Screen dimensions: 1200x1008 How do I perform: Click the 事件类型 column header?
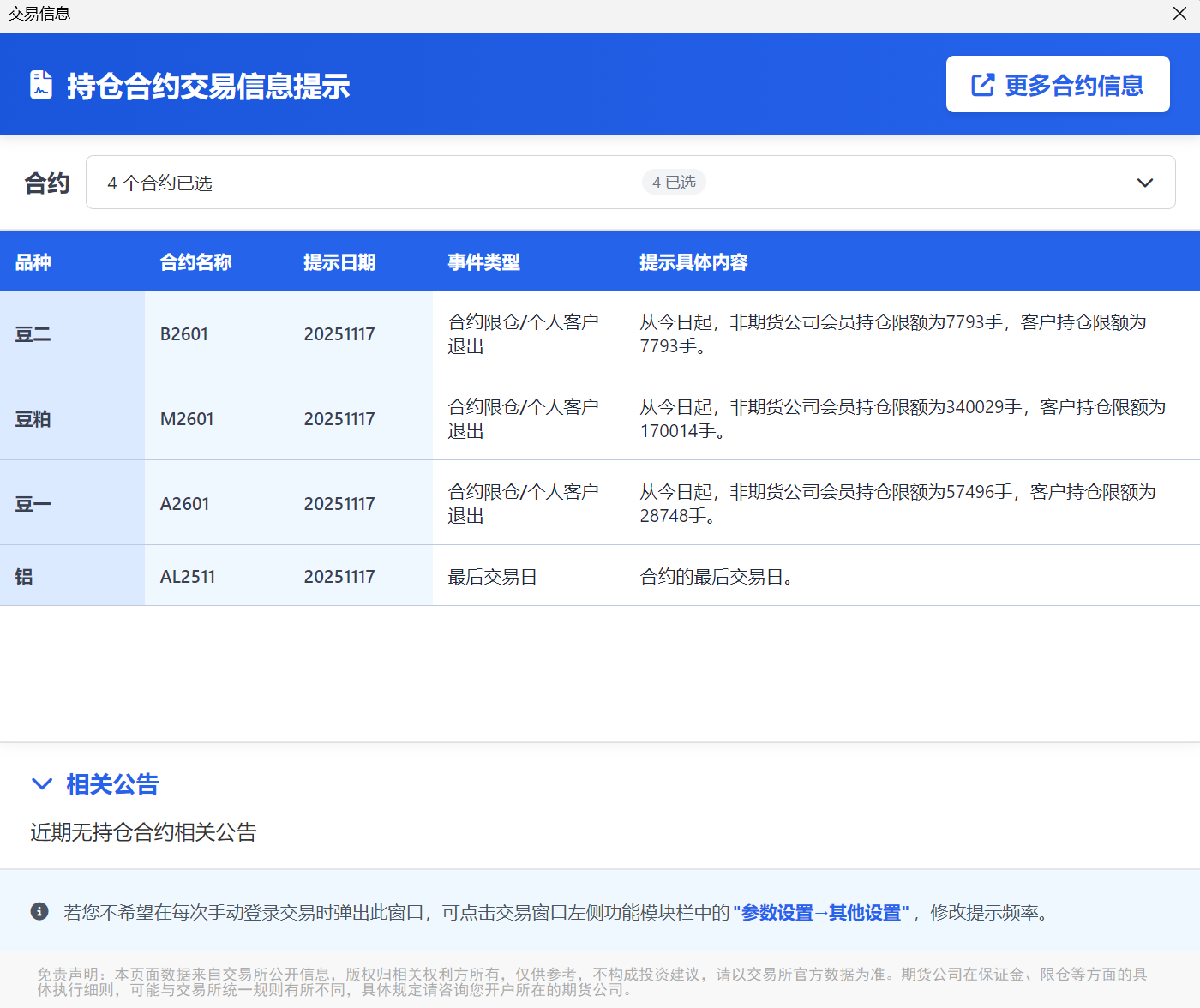[x=483, y=262]
